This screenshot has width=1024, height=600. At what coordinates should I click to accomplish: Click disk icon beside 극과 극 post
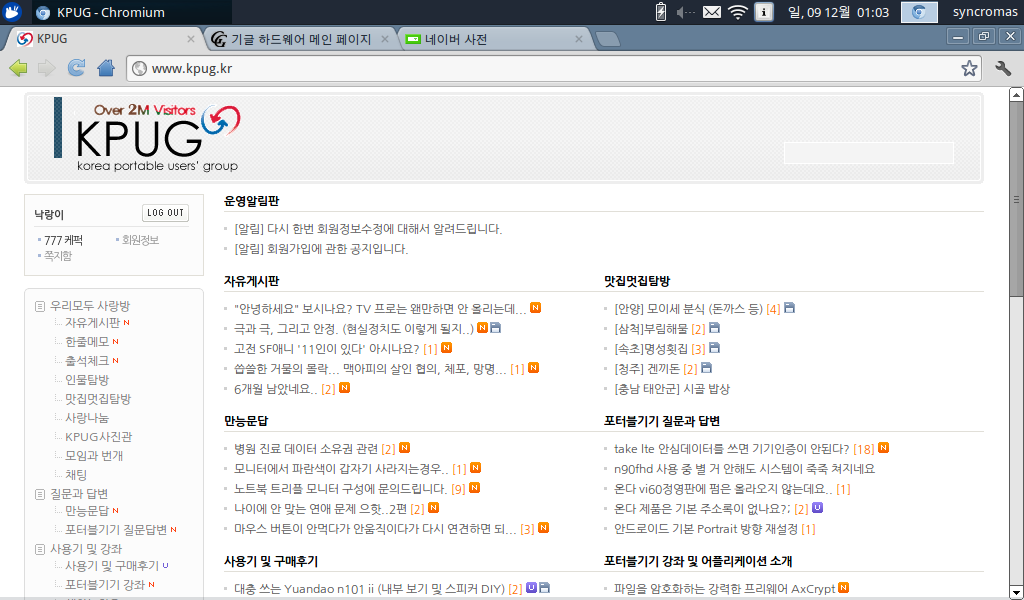(496, 328)
